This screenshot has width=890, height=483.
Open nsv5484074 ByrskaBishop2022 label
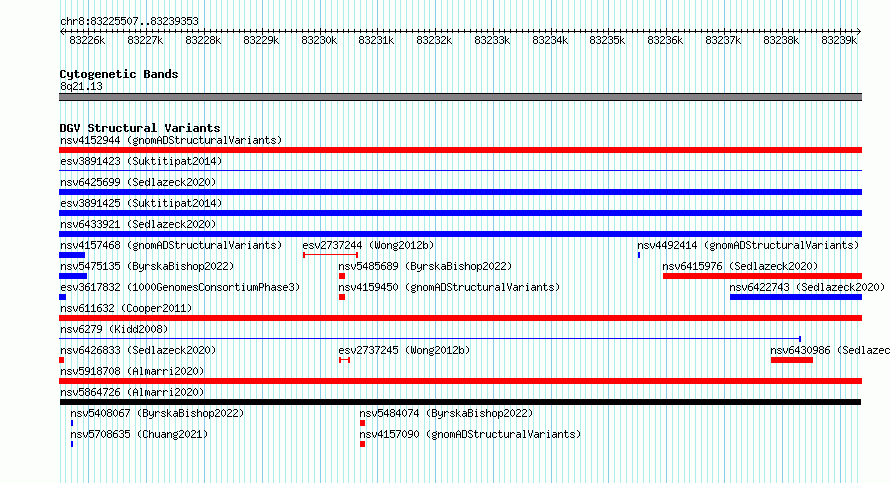pyautogui.click(x=446, y=413)
